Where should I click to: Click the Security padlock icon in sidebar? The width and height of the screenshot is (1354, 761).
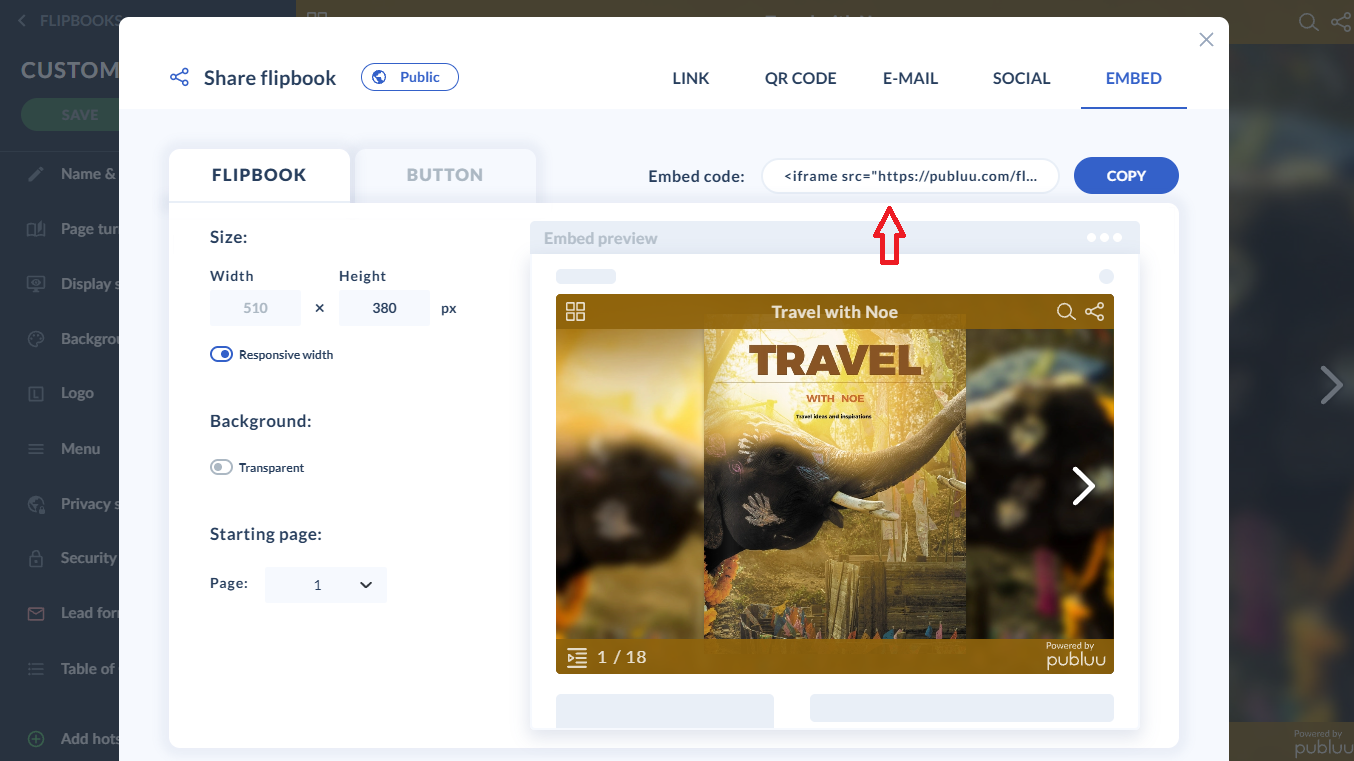36,558
